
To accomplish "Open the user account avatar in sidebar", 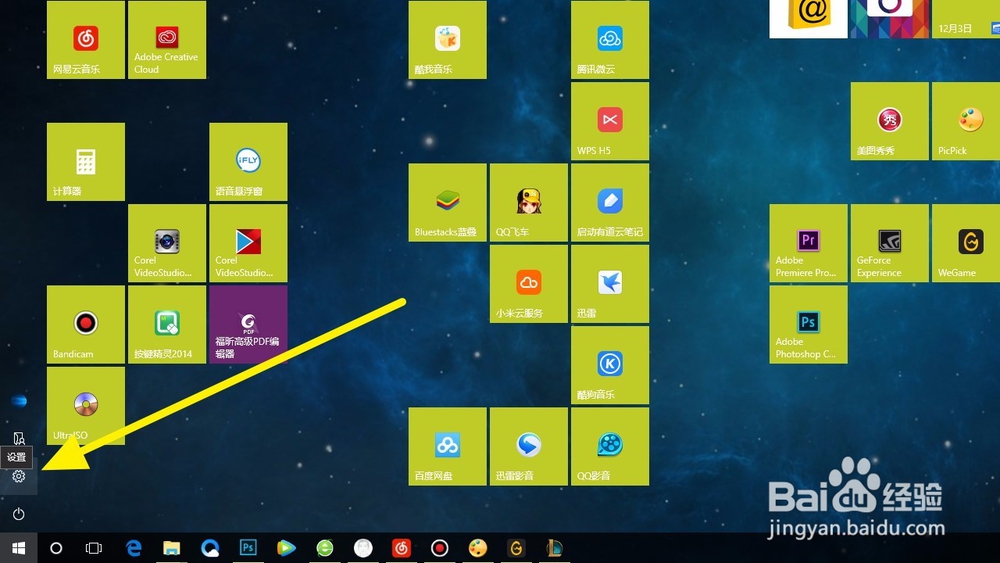I will [x=19, y=400].
